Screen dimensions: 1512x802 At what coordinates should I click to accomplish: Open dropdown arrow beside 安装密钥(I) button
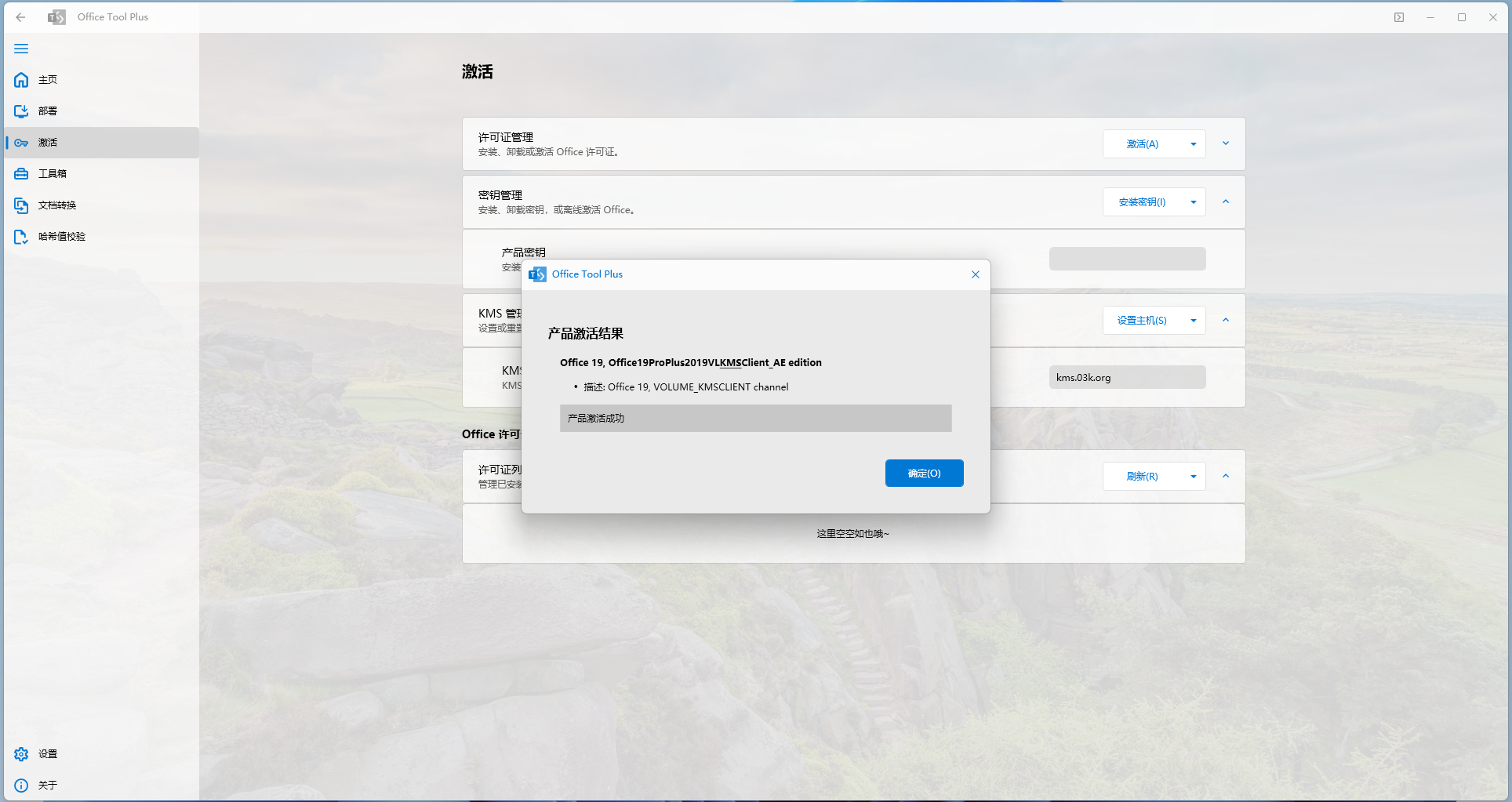click(x=1194, y=202)
